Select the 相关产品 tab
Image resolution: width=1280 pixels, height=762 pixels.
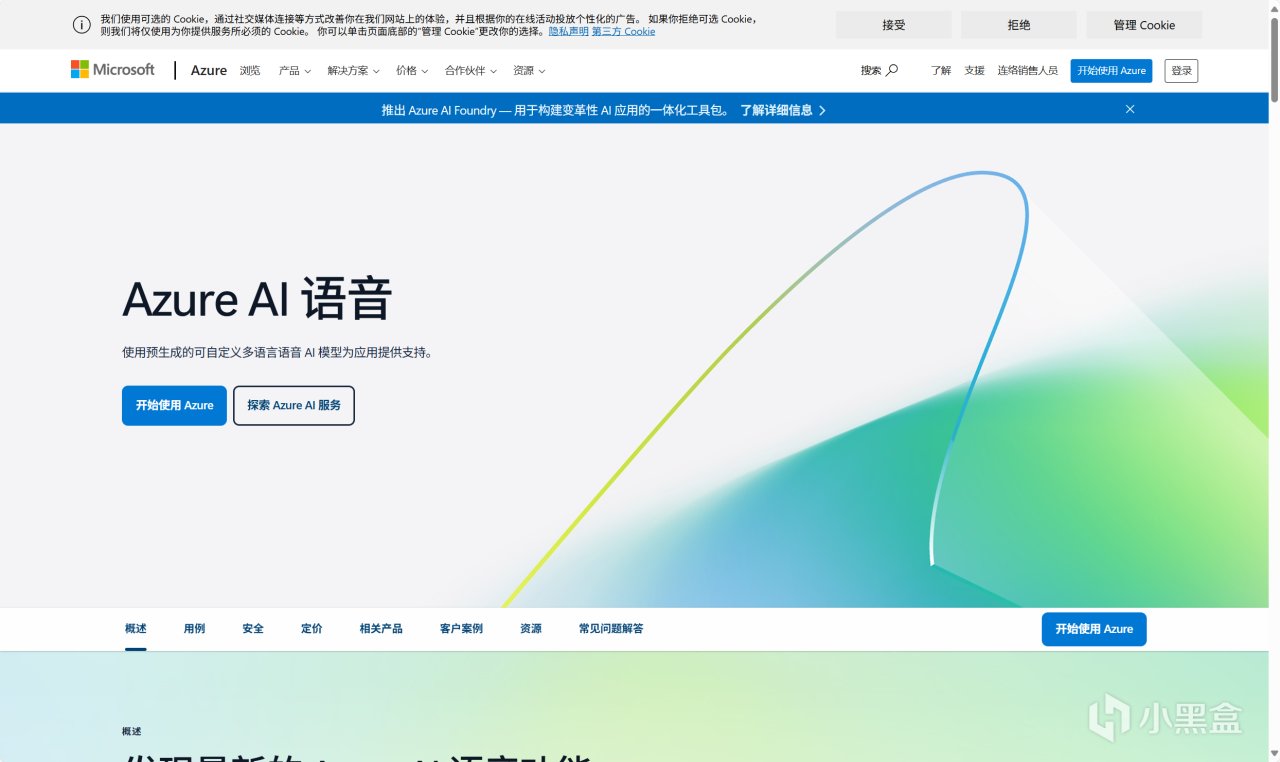point(381,628)
